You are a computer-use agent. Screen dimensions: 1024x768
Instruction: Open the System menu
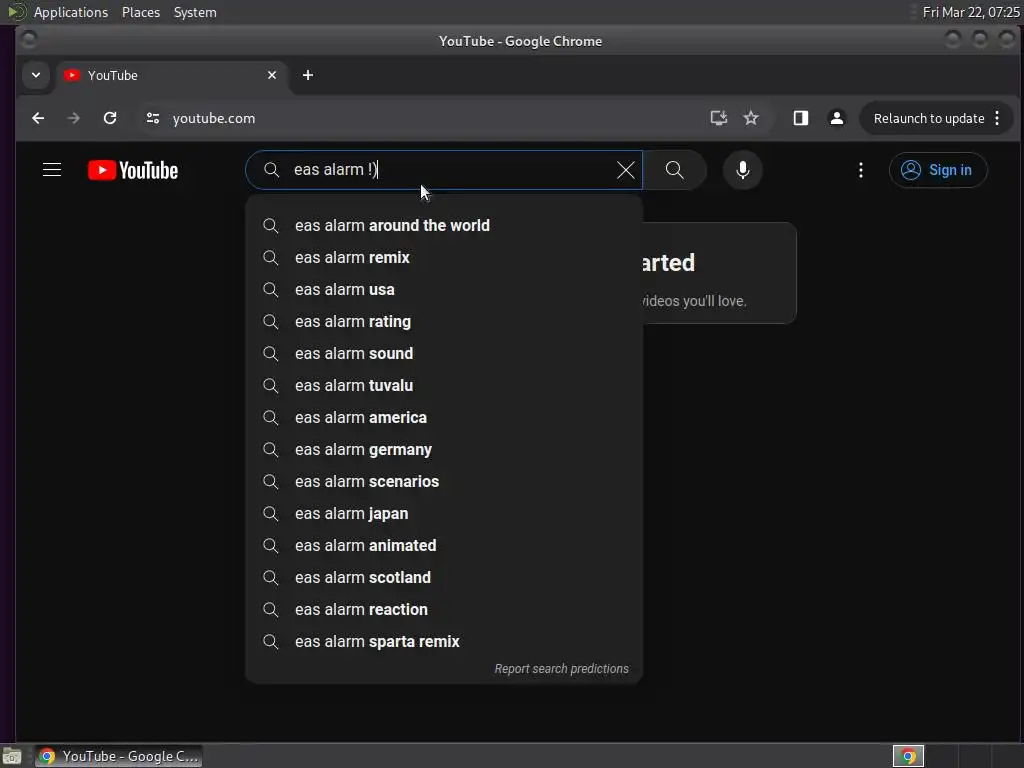click(x=195, y=12)
